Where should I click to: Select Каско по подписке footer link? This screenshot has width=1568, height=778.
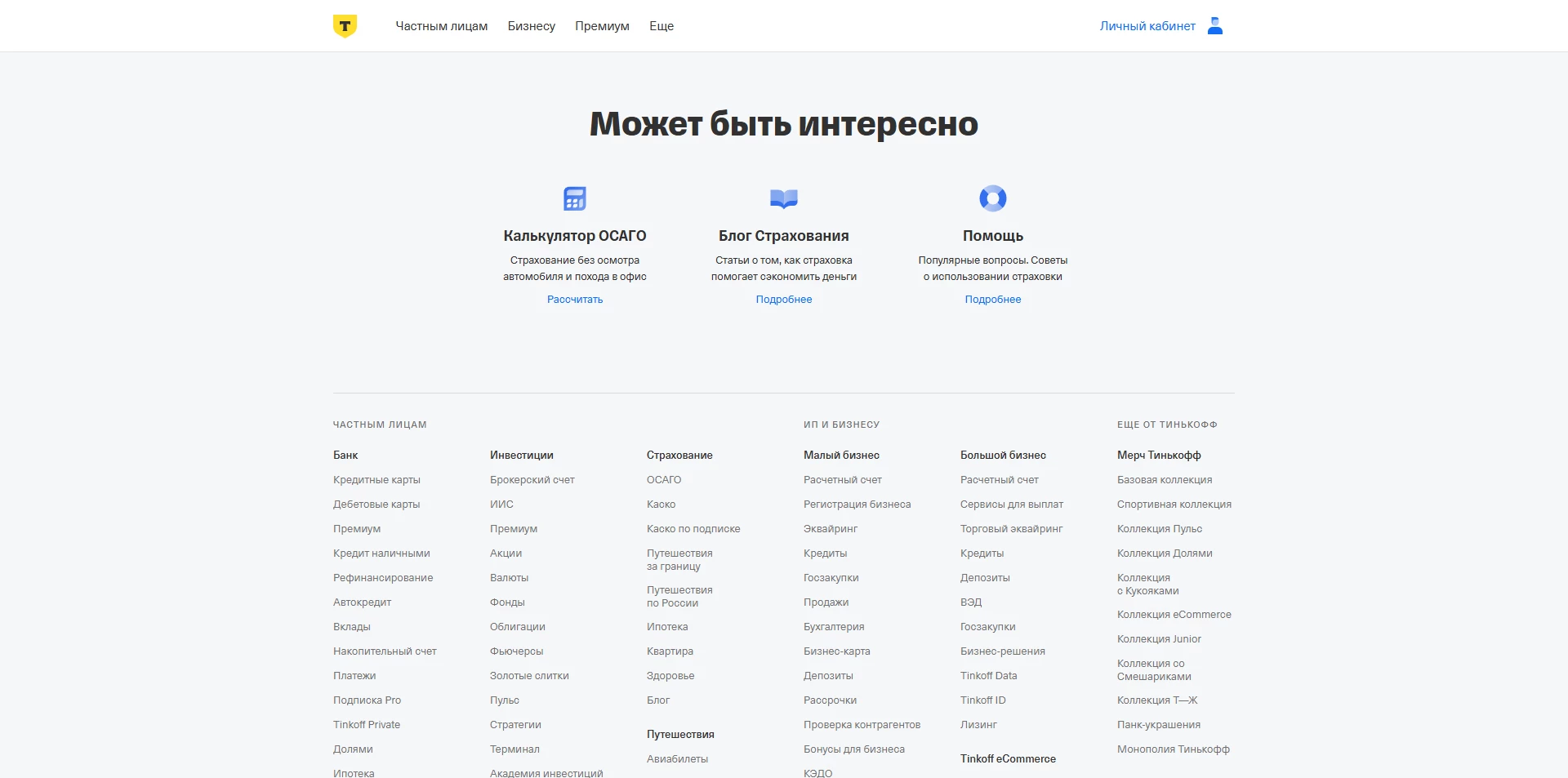[693, 529]
